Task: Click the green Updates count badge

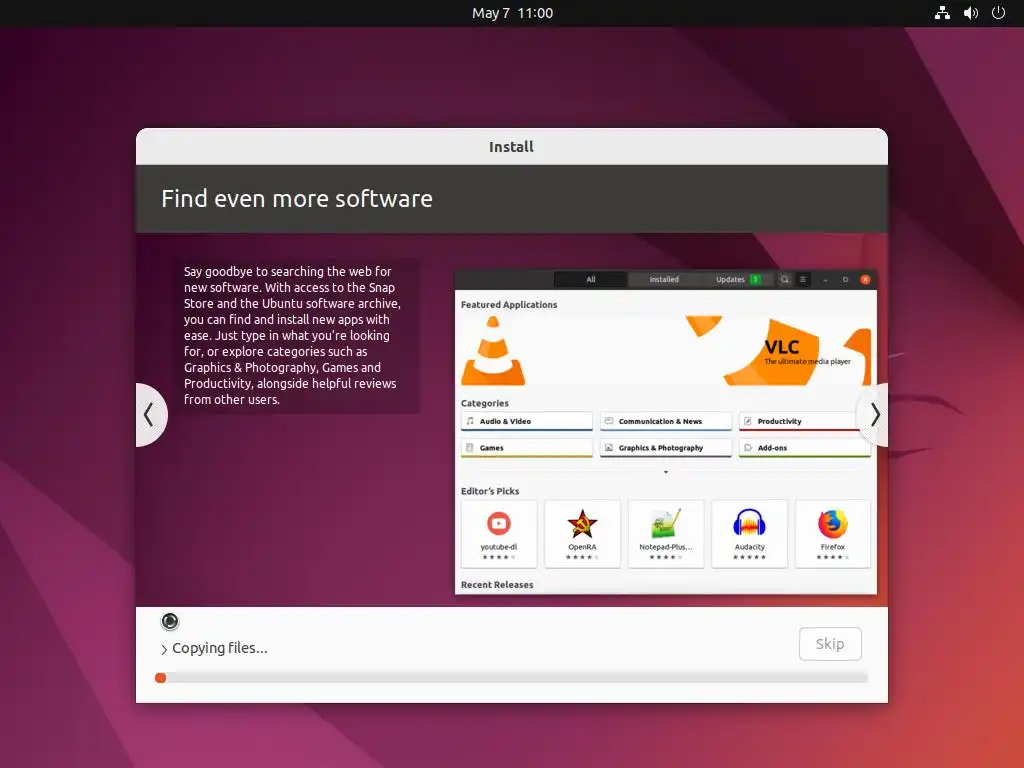Action: pyautogui.click(x=755, y=280)
